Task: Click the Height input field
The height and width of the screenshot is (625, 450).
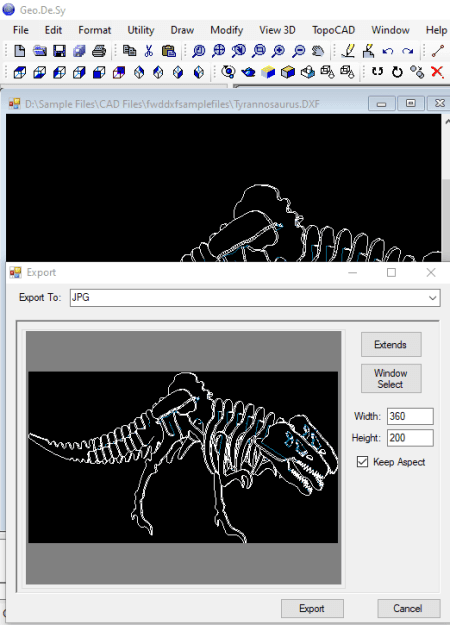Action: click(410, 438)
